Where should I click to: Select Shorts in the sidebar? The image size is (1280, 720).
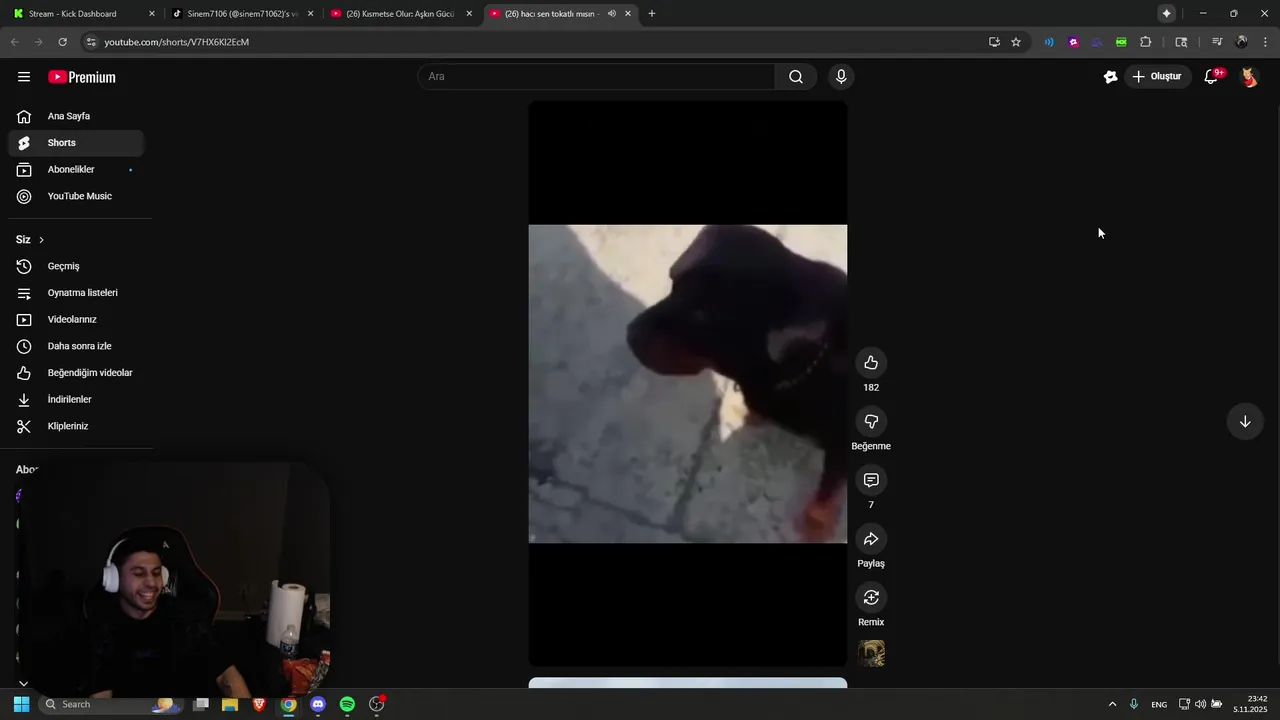pyautogui.click(x=76, y=143)
